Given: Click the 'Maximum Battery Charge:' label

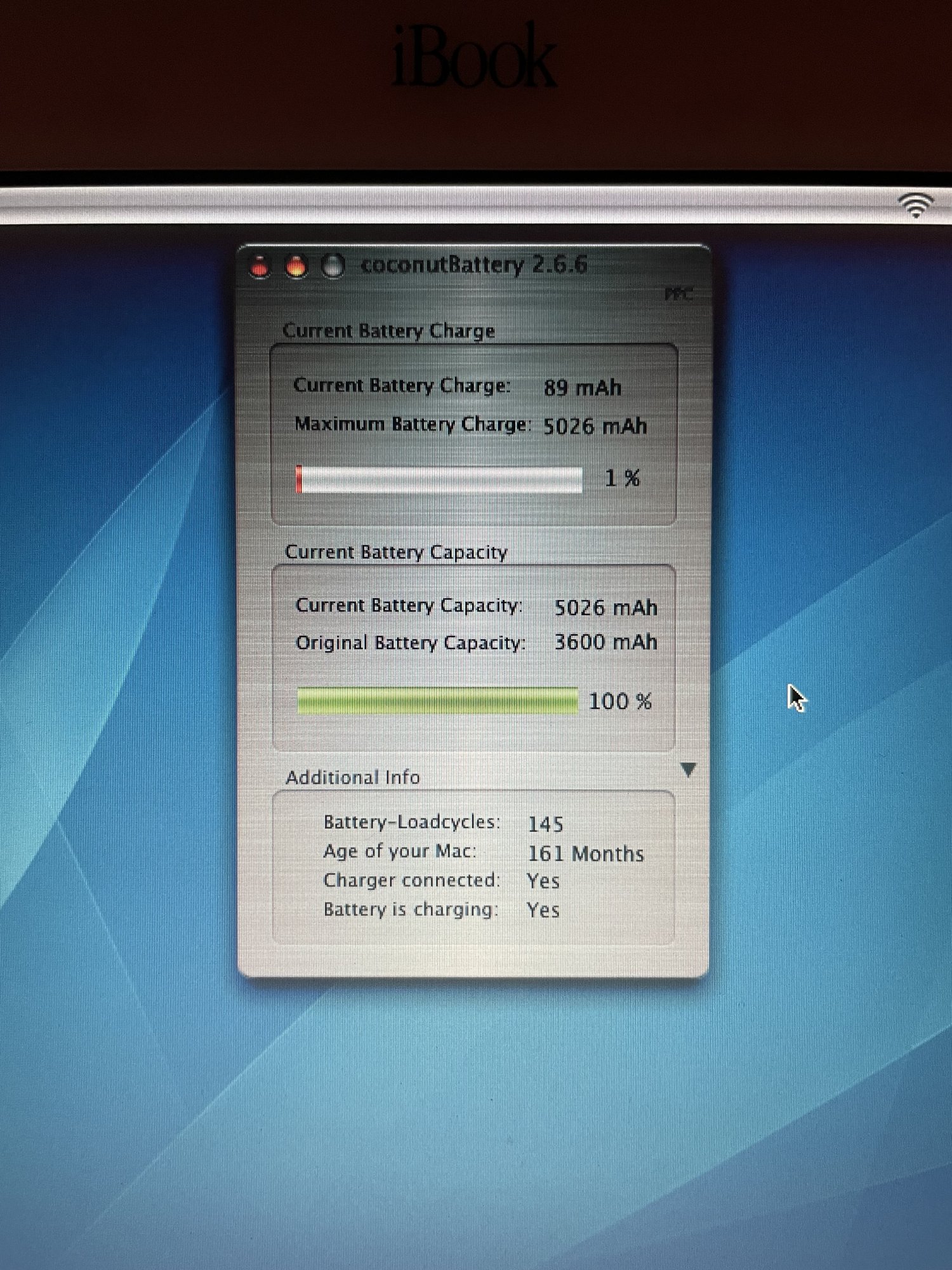Looking at the screenshot, I should tap(412, 424).
